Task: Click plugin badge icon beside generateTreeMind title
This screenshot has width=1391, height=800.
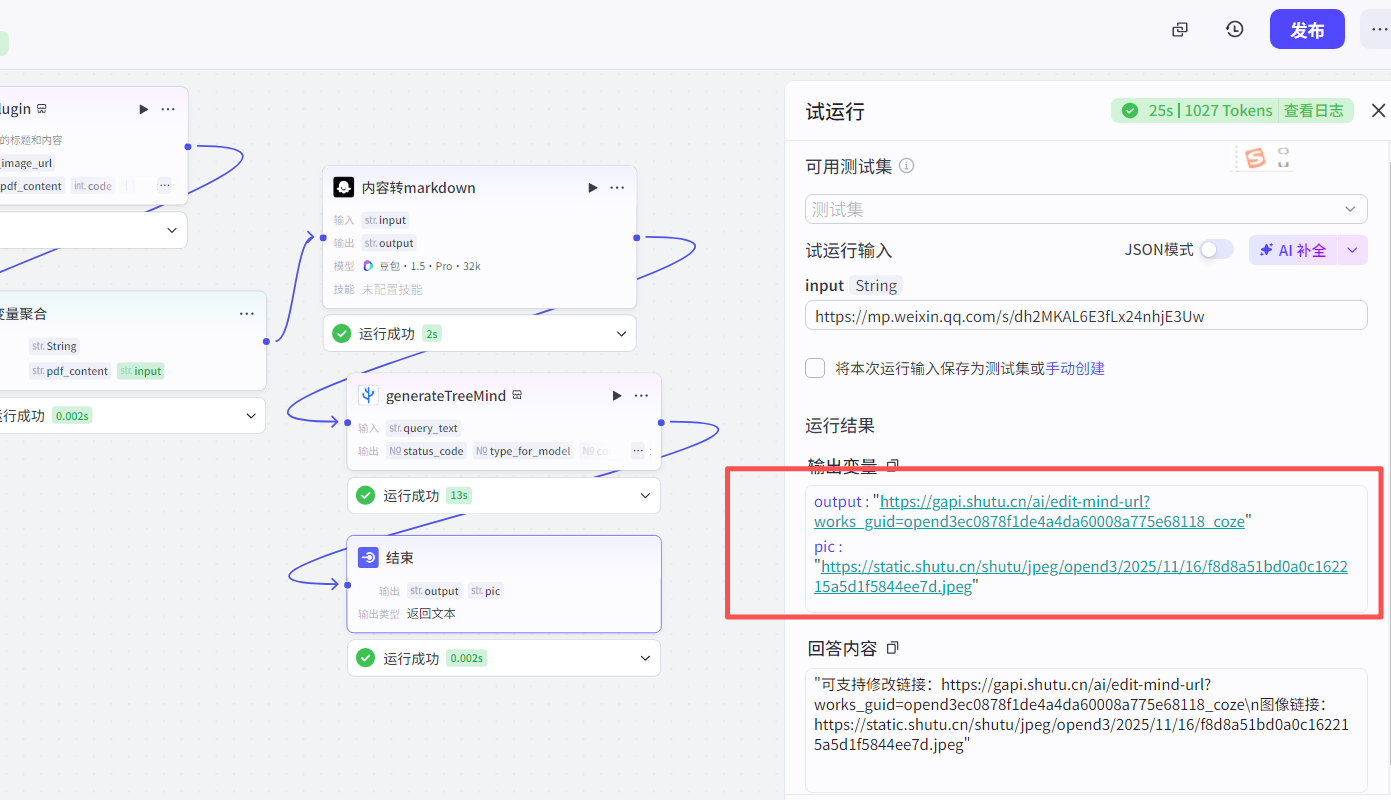Action: (x=517, y=395)
